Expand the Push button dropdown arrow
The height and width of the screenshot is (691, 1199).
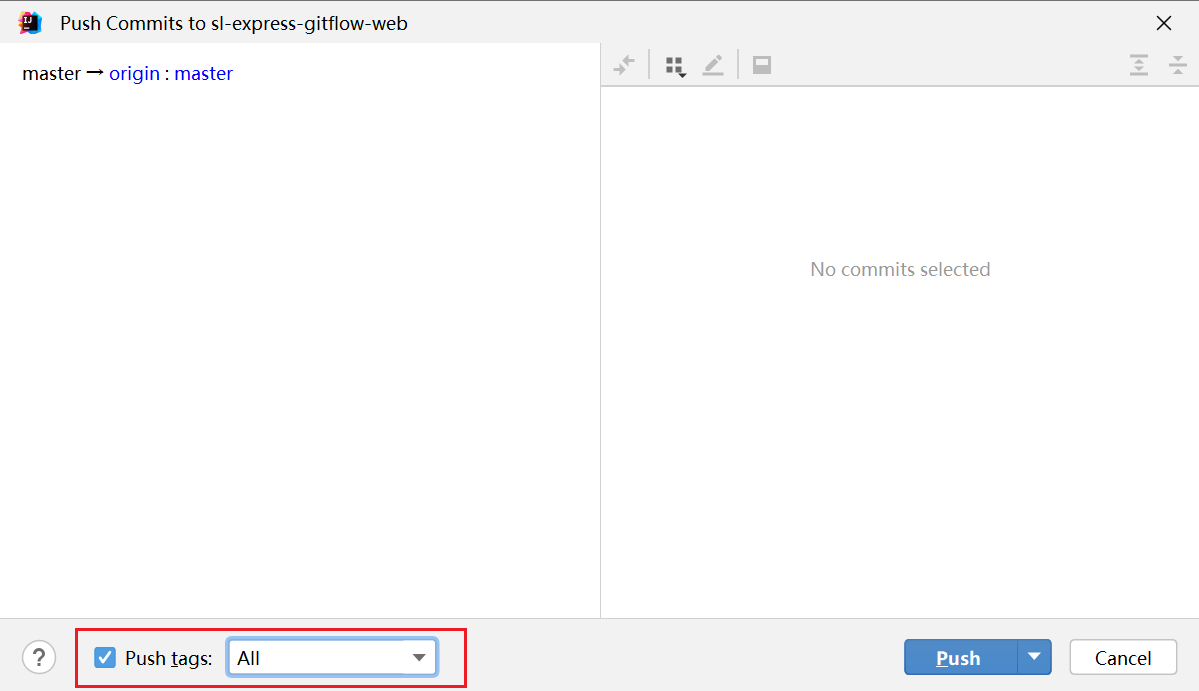(x=1035, y=657)
